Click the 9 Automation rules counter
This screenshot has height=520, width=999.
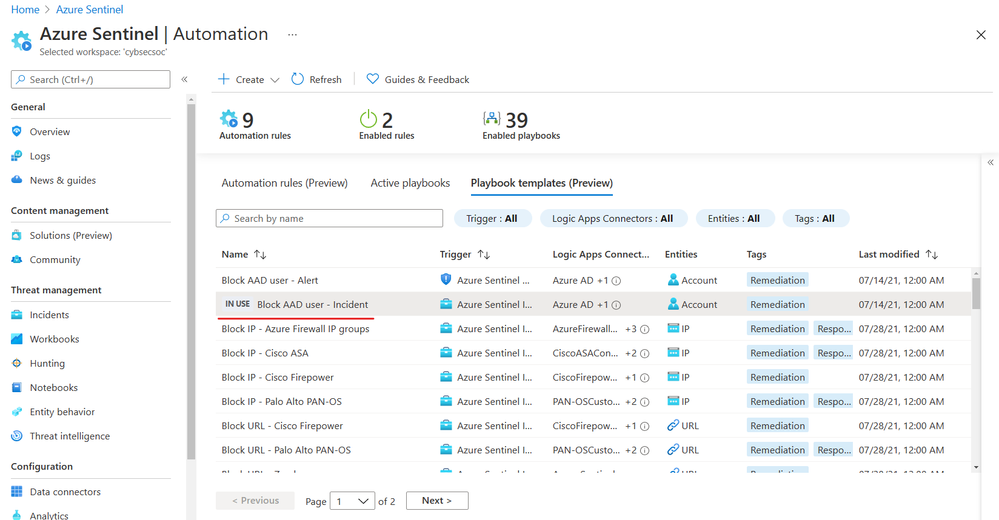(x=255, y=125)
